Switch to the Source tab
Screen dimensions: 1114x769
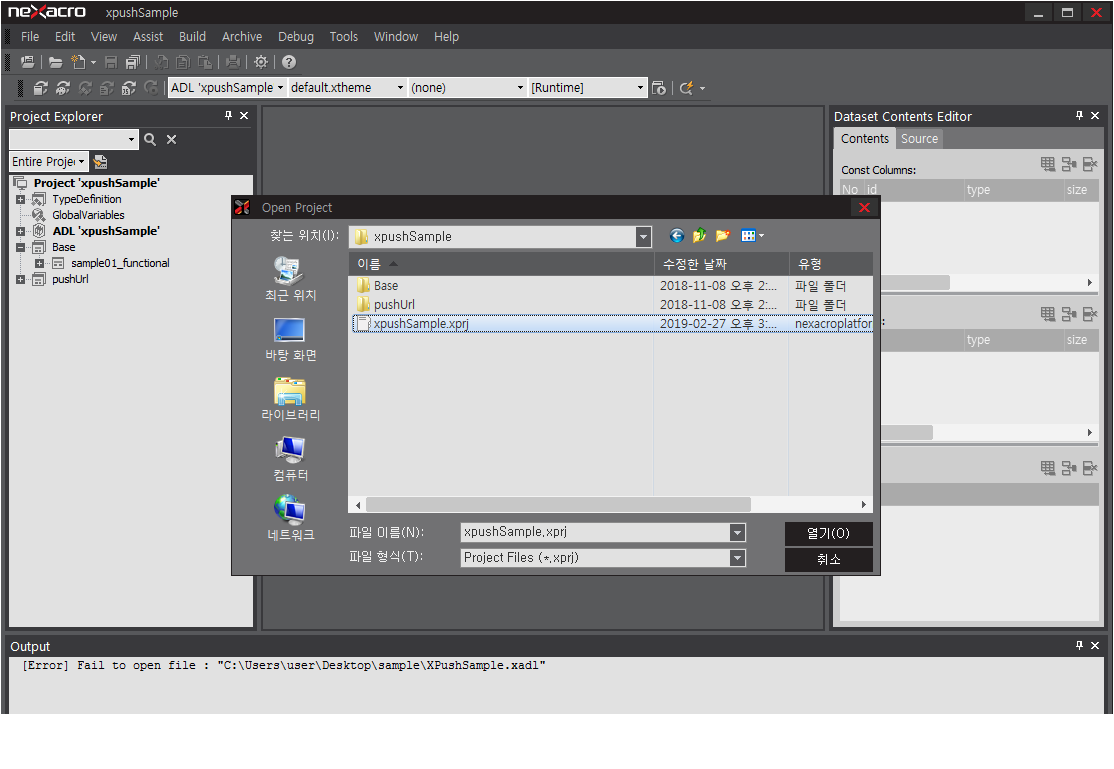[919, 139]
